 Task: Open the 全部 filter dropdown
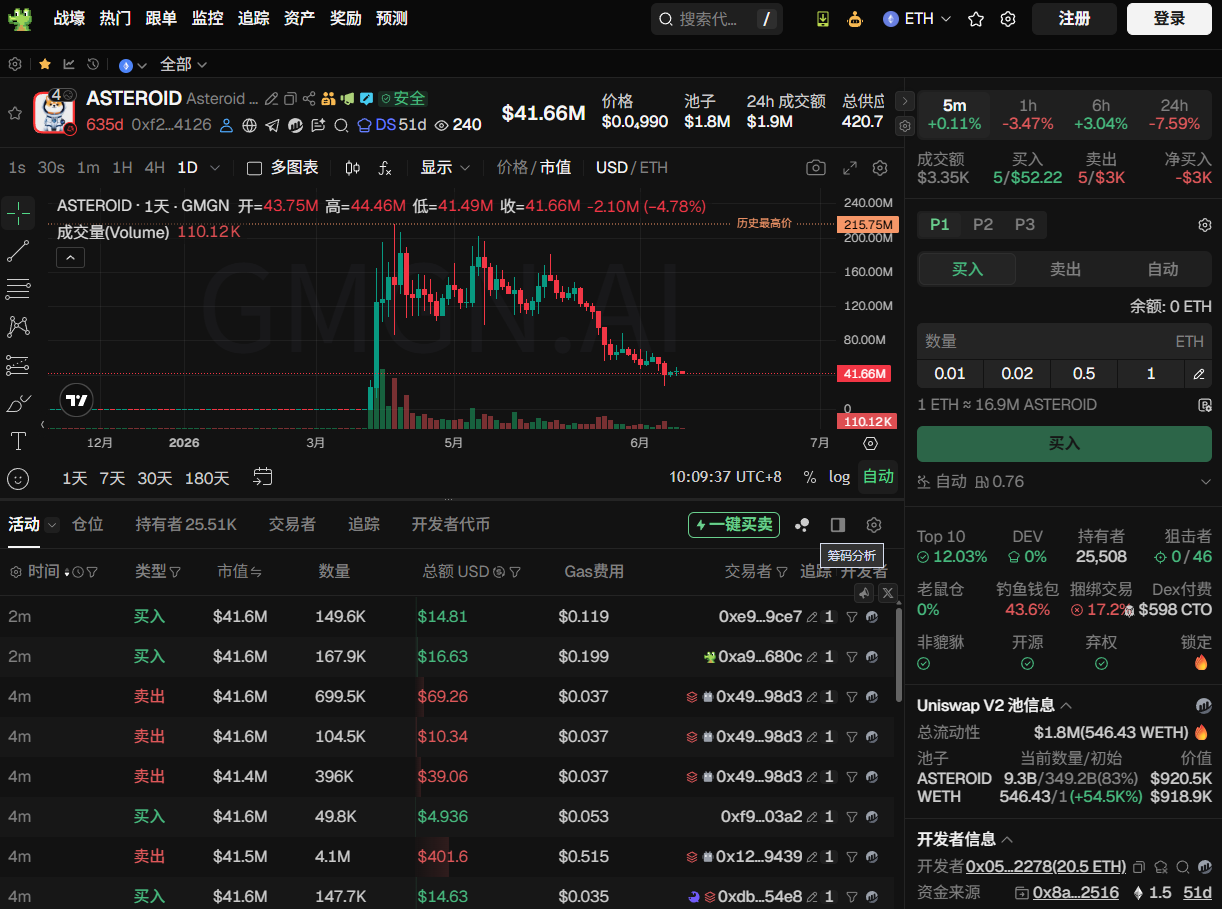click(183, 64)
